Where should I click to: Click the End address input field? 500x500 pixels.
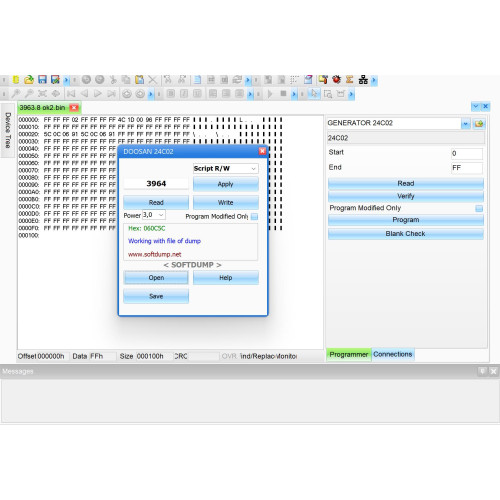pyautogui.click(x=467, y=168)
